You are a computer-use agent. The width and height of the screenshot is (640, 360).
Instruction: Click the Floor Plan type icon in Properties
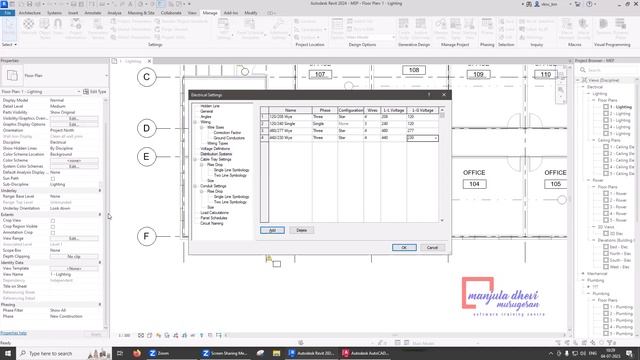[12, 76]
